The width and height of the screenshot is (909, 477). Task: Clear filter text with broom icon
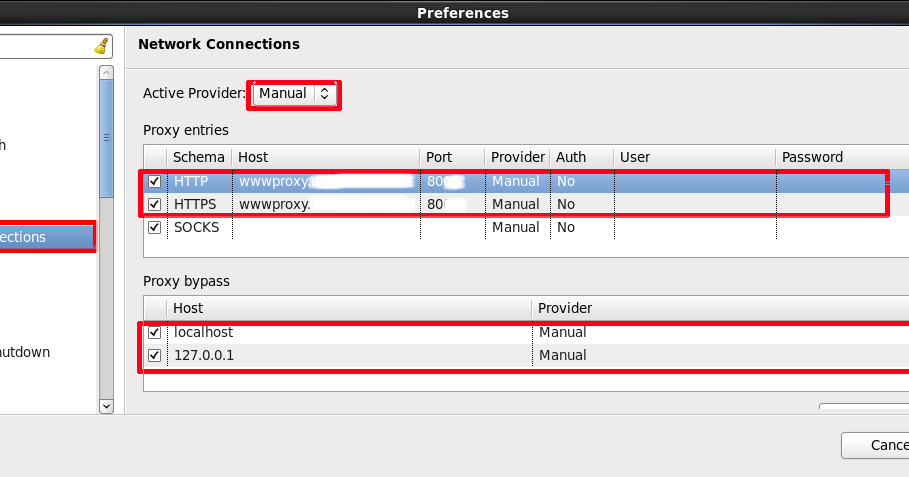point(102,46)
